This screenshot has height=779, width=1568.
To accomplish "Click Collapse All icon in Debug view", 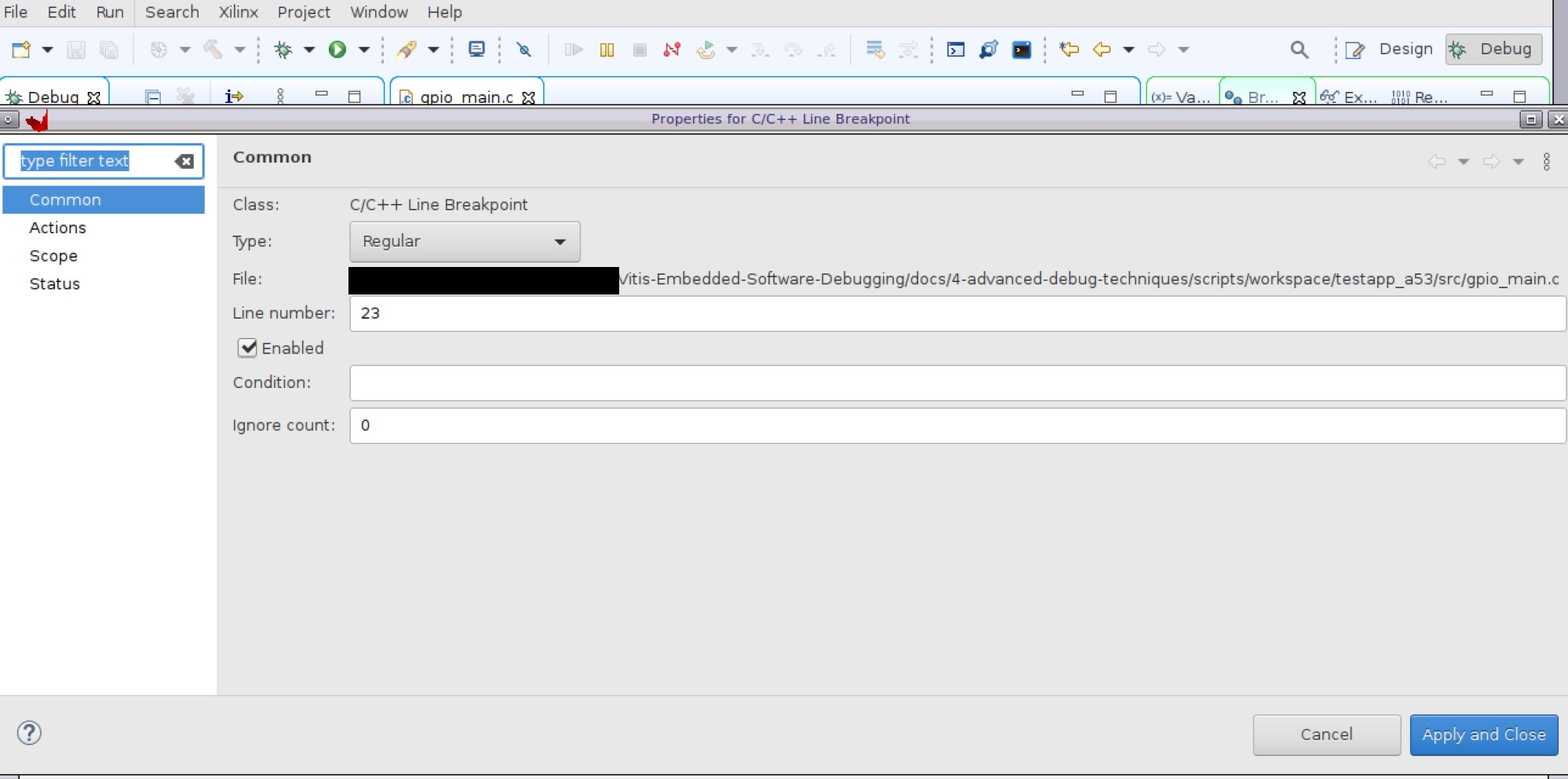I will coord(153,96).
